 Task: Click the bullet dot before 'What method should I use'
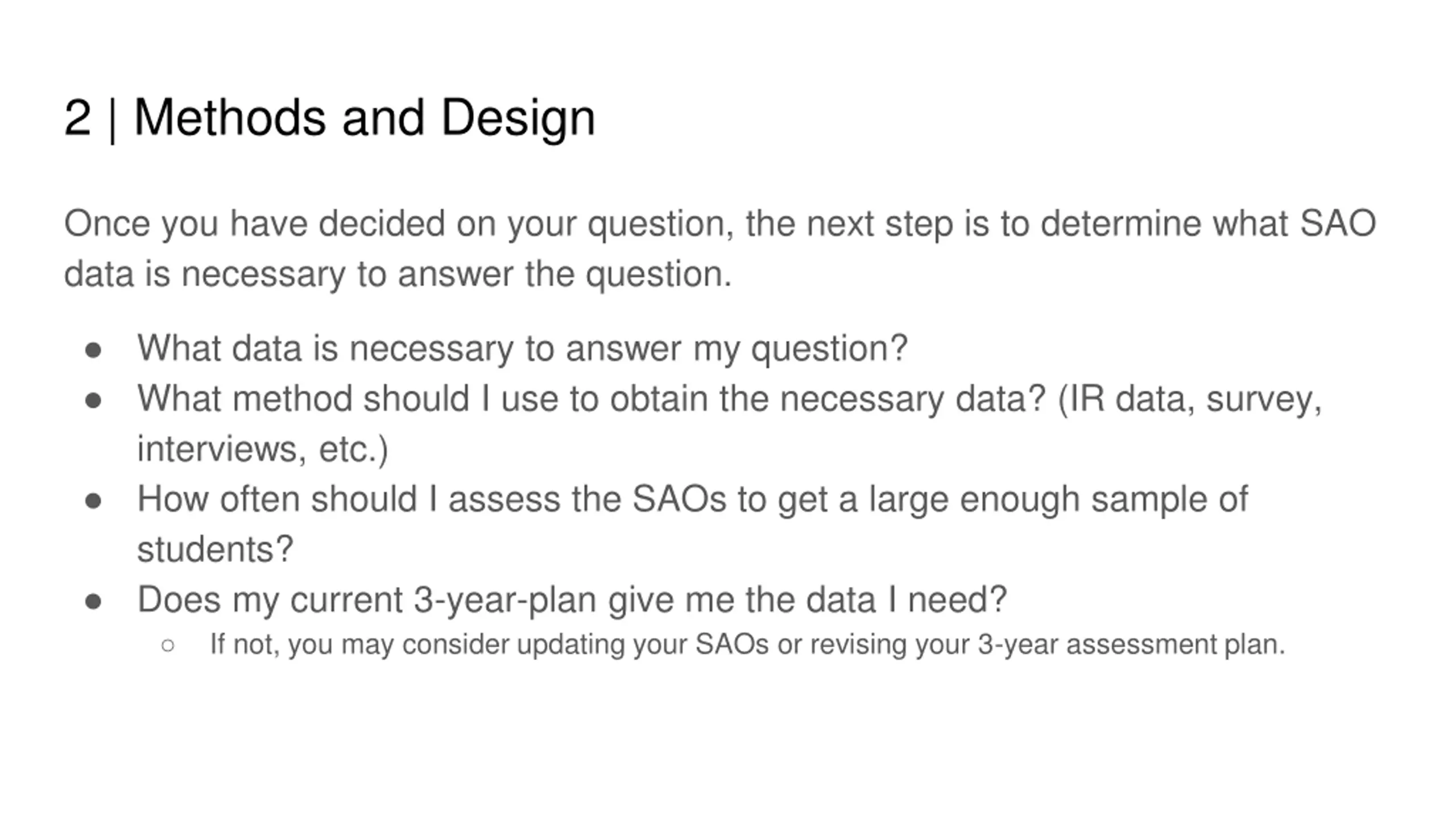click(93, 401)
